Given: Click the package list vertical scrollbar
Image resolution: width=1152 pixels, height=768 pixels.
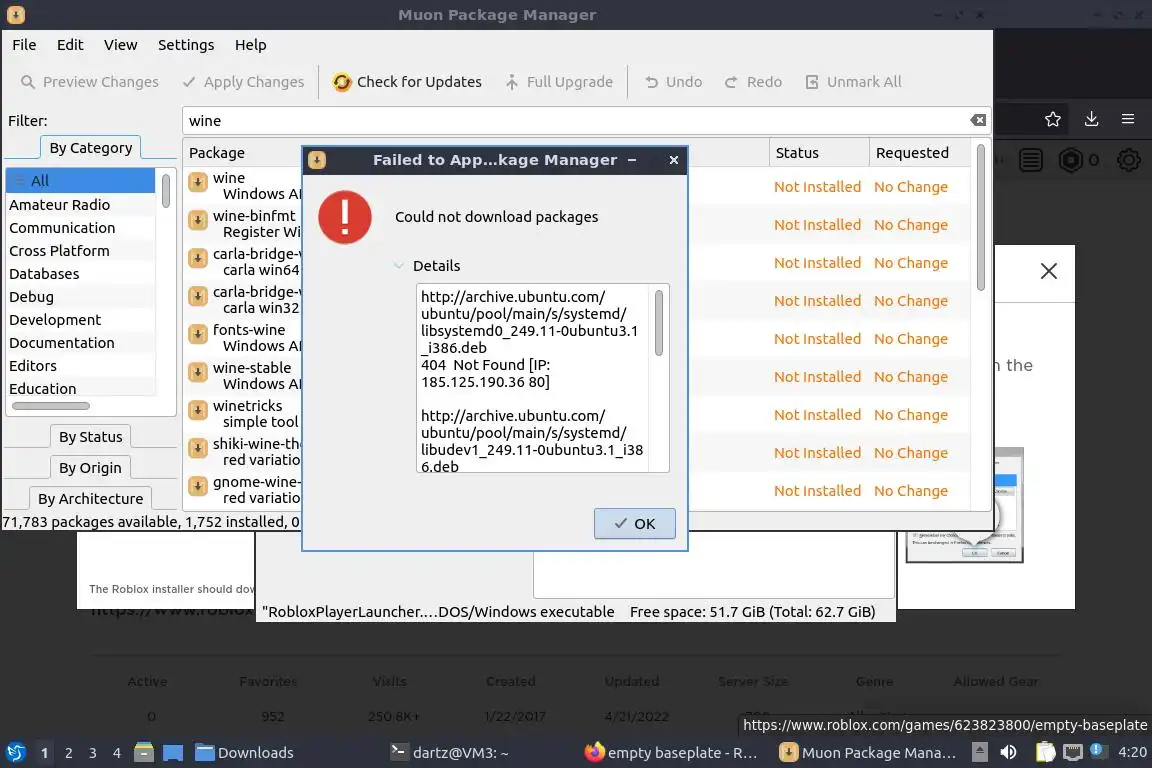Looking at the screenshot, I should tap(980, 218).
